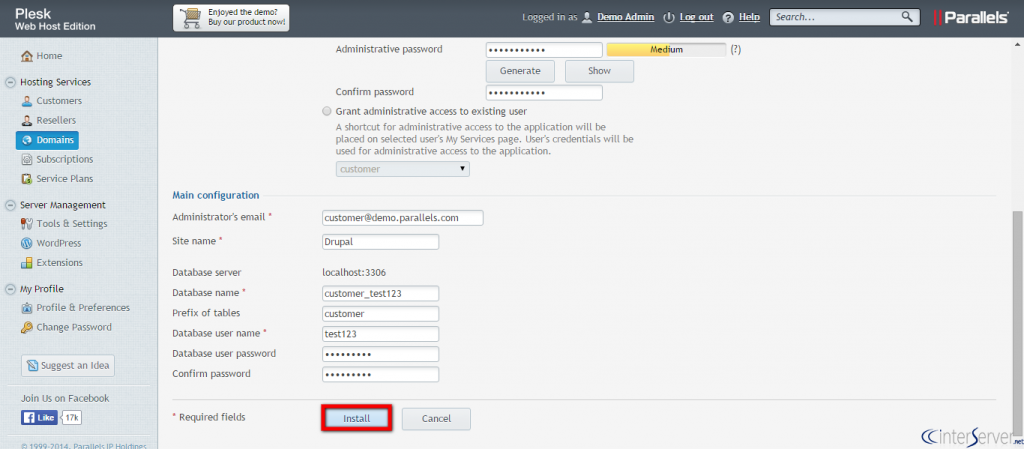This screenshot has height=449, width=1024.
Task: Collapse the Hosting Services section
Action: pos(10,82)
